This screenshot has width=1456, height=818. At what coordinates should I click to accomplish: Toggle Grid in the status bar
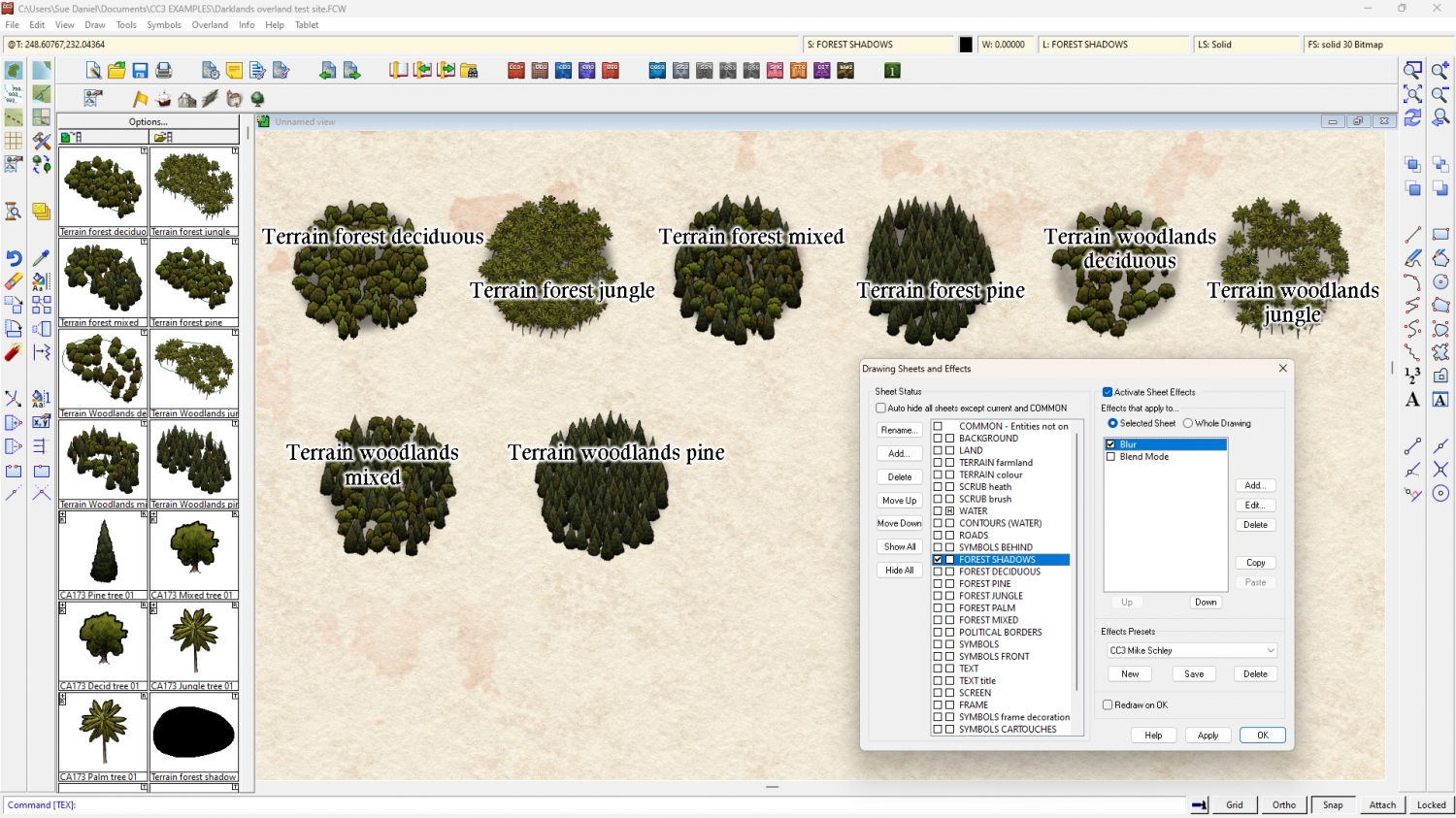click(x=1235, y=805)
